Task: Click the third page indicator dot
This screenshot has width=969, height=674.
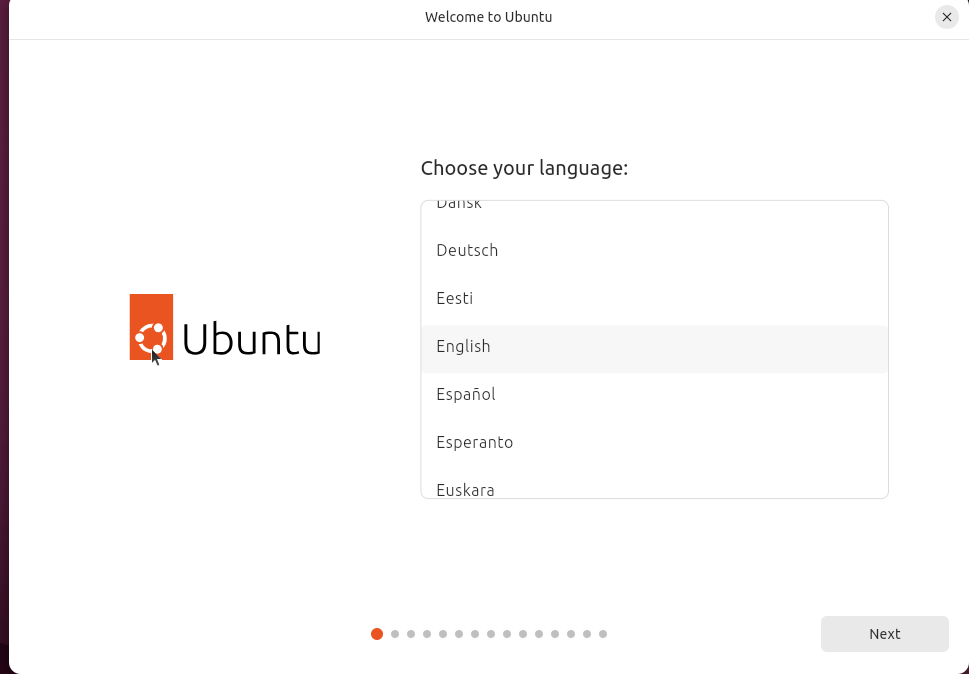Action: tap(411, 634)
